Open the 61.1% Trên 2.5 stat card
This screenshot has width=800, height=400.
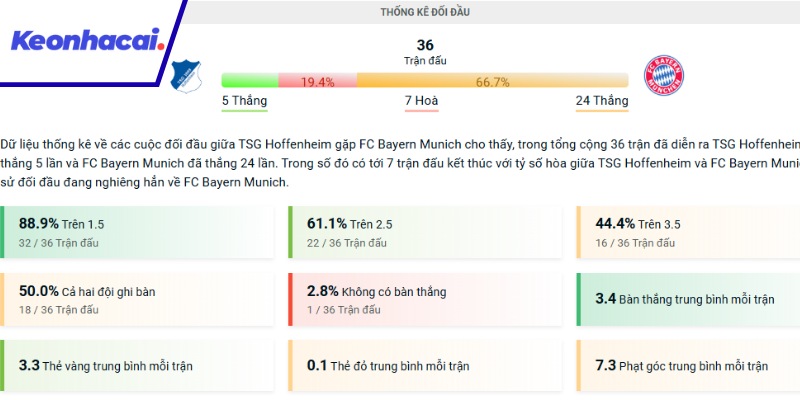pos(426,231)
